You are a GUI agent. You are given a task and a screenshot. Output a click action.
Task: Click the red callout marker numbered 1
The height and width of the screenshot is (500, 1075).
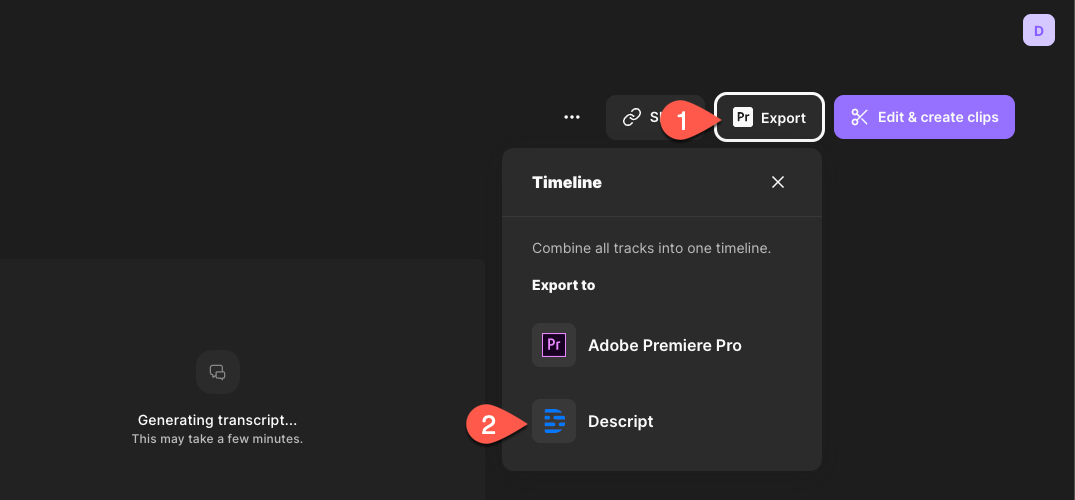tap(685, 120)
